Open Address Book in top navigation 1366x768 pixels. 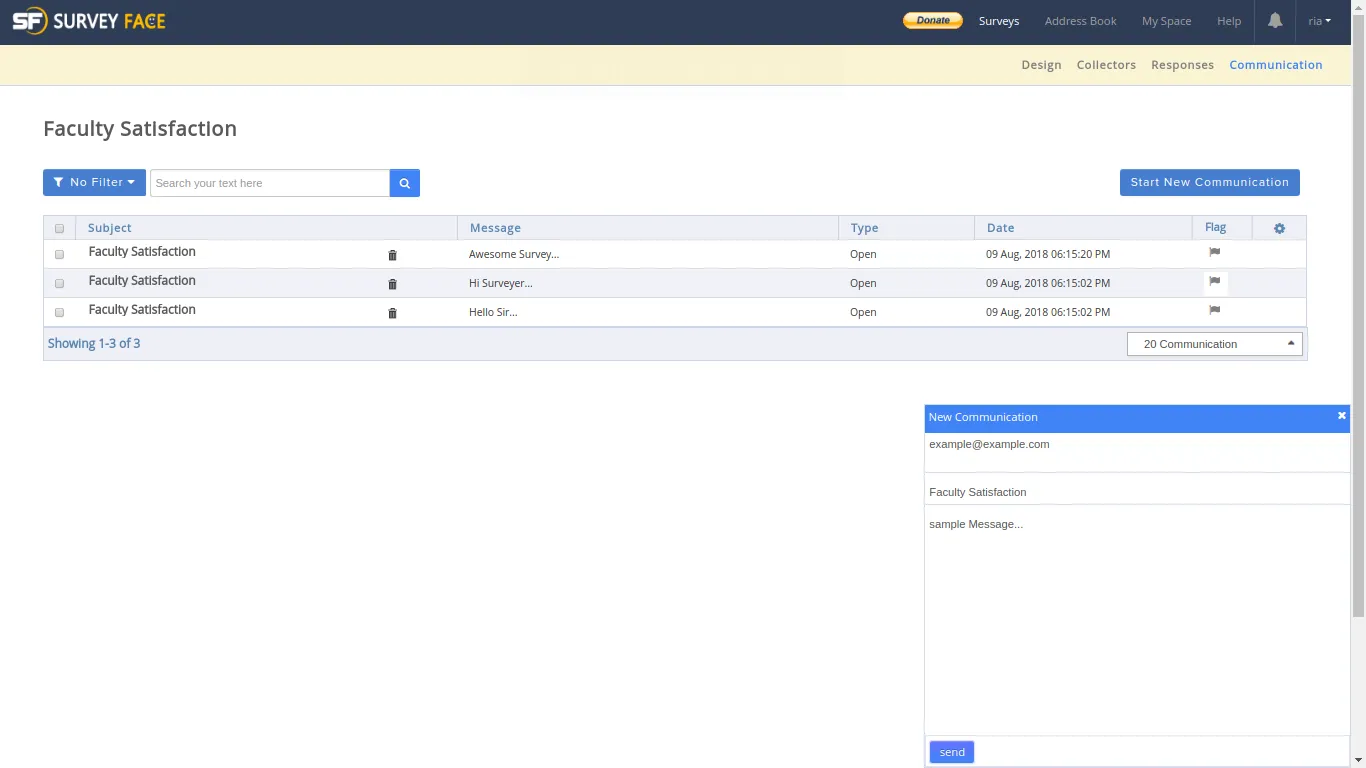1080,21
